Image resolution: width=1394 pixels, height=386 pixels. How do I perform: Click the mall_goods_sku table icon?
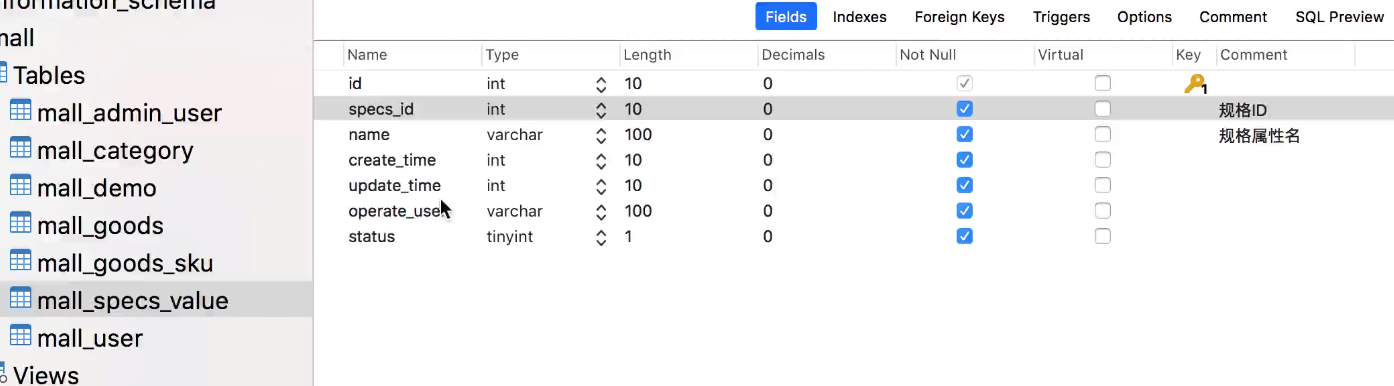20,261
